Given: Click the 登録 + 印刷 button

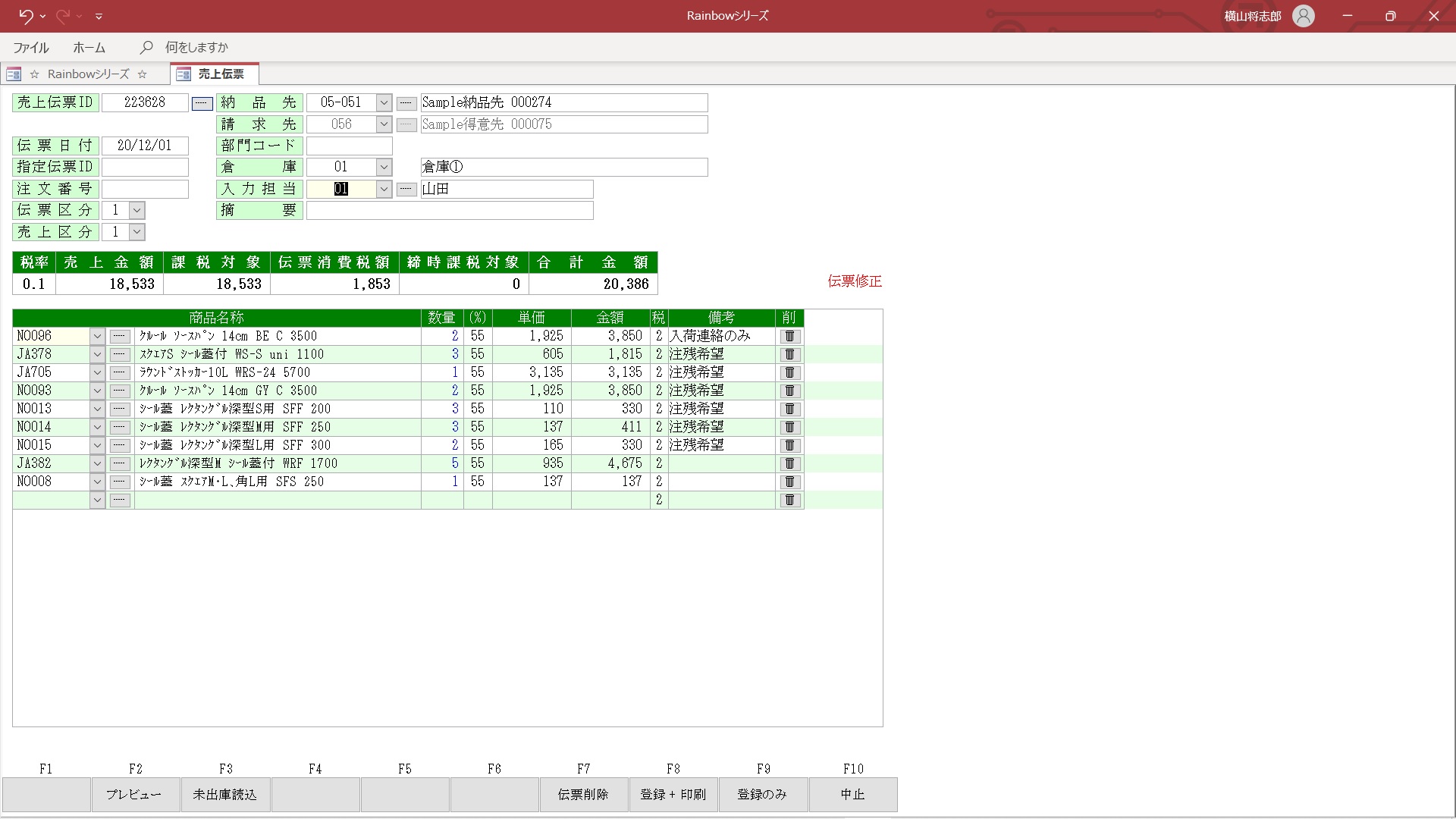Looking at the screenshot, I should tap(673, 794).
